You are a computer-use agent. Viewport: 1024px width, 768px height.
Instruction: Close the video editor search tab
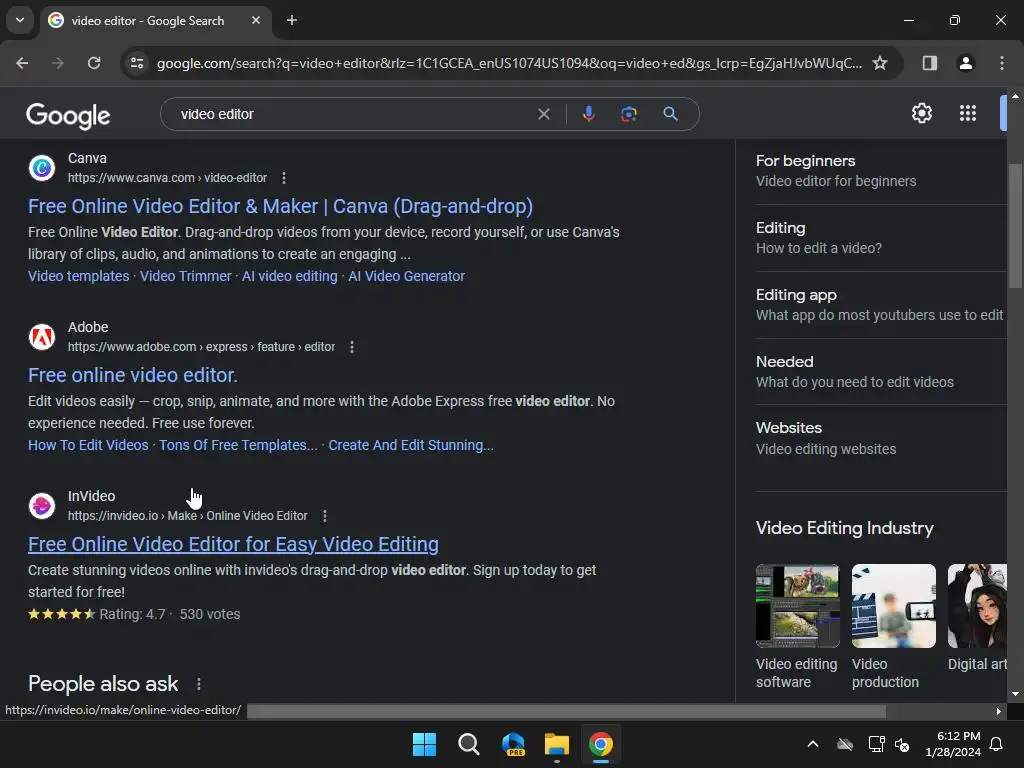(x=256, y=20)
